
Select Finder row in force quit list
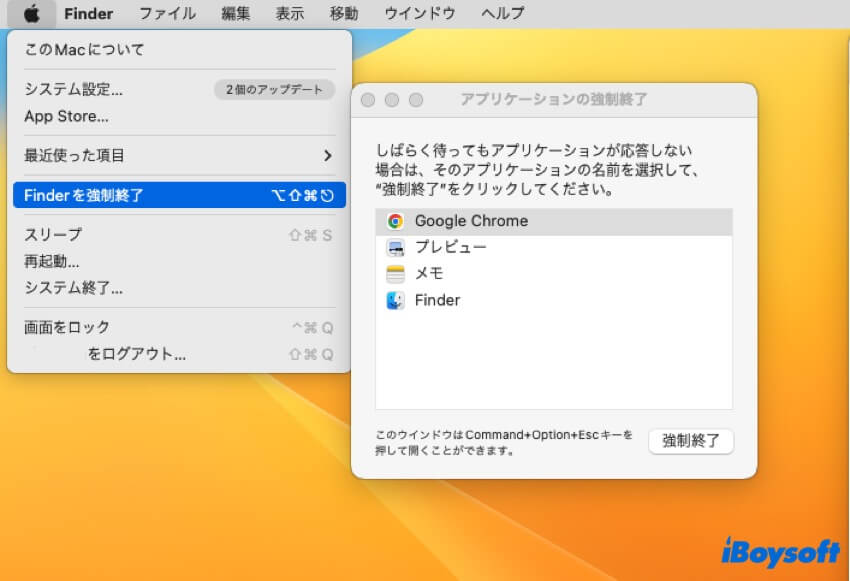553,300
